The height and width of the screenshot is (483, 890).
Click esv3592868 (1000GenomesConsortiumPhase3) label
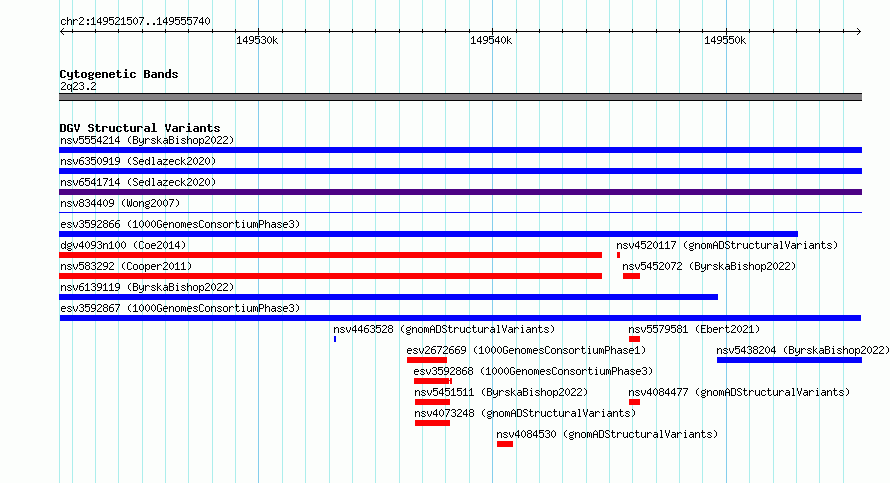[x=533, y=371]
